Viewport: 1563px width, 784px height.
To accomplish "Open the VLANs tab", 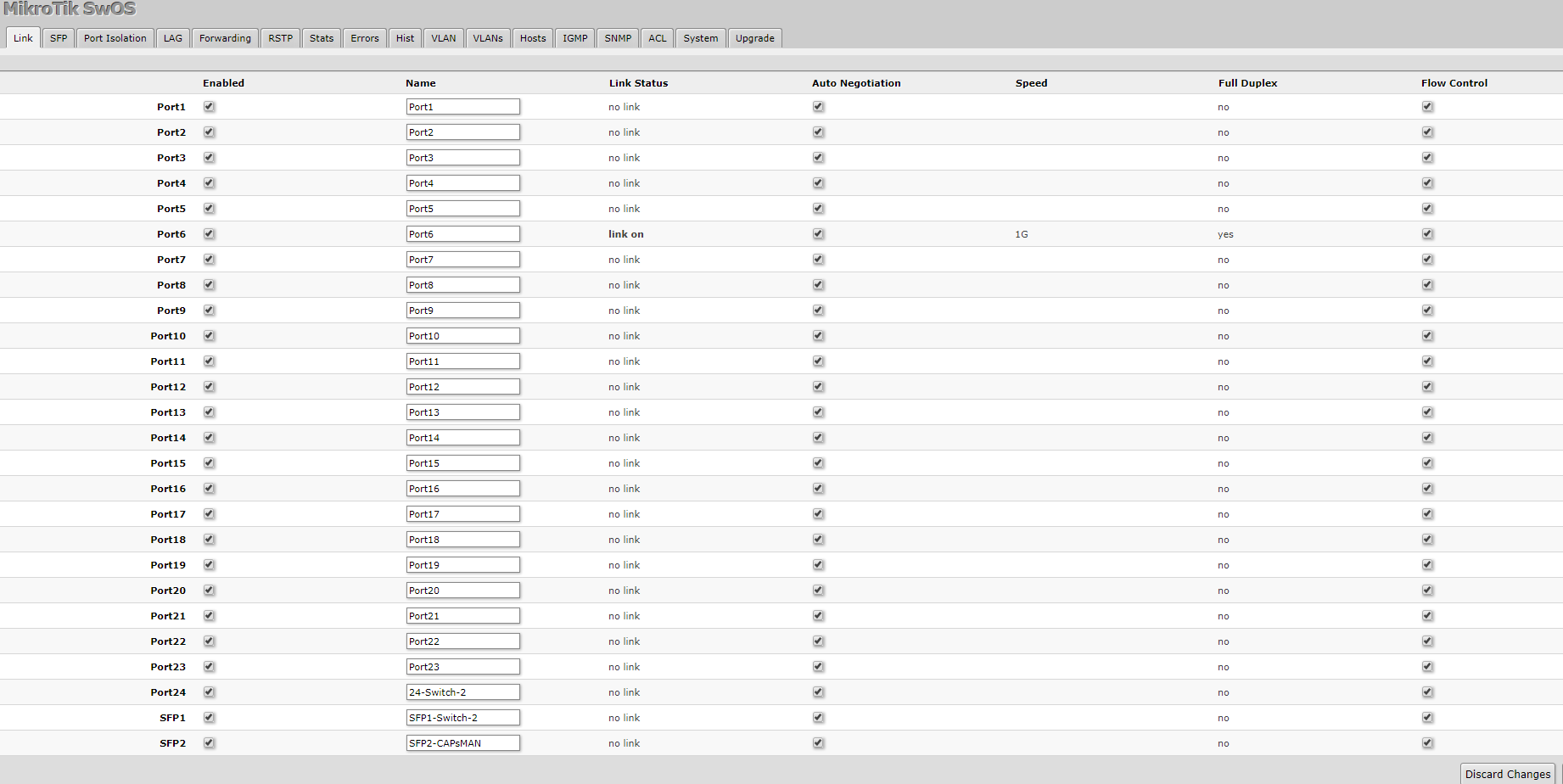I will click(x=488, y=38).
